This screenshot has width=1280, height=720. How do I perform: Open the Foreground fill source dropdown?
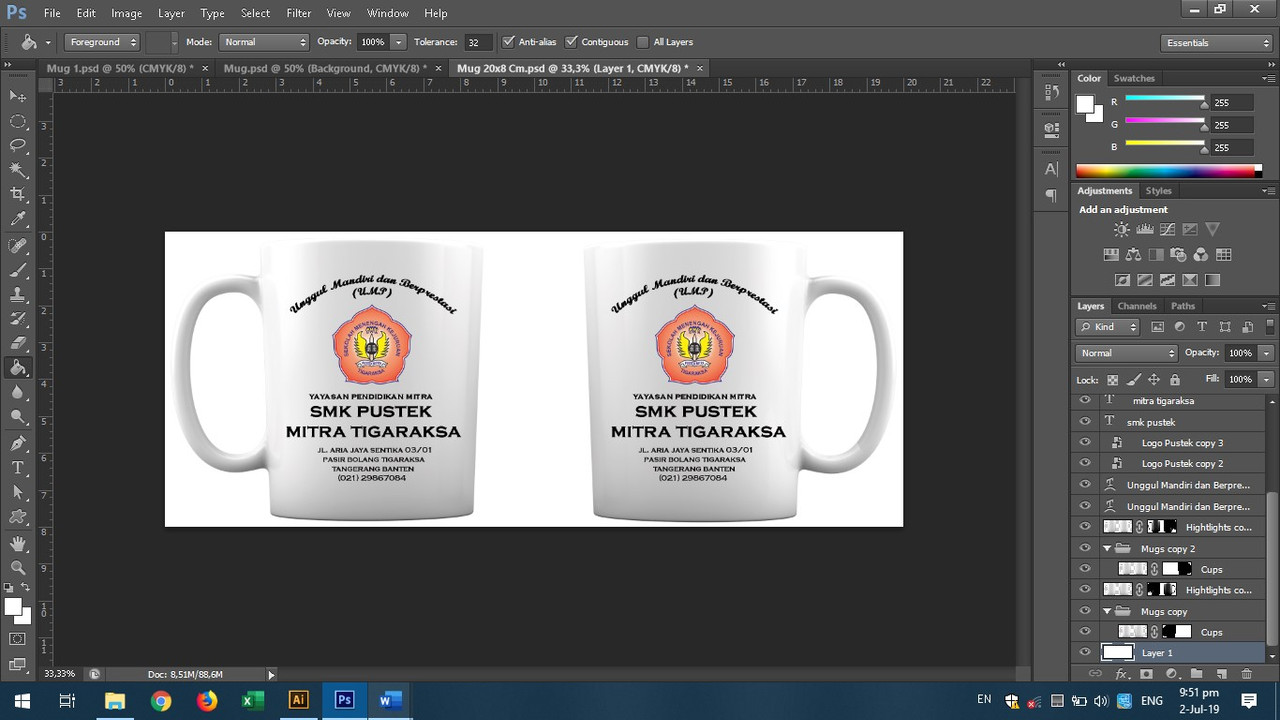tap(103, 42)
